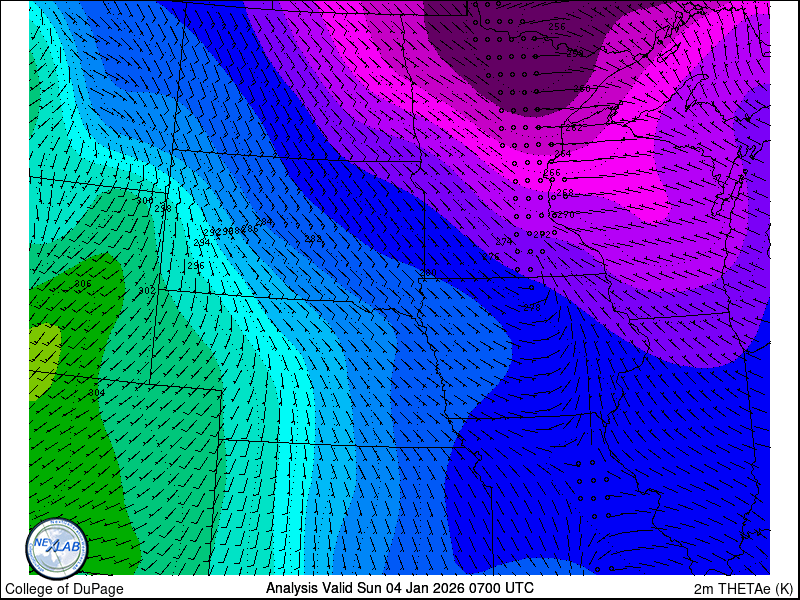Click the 284 contour label
This screenshot has width=800, height=600.
point(264,222)
